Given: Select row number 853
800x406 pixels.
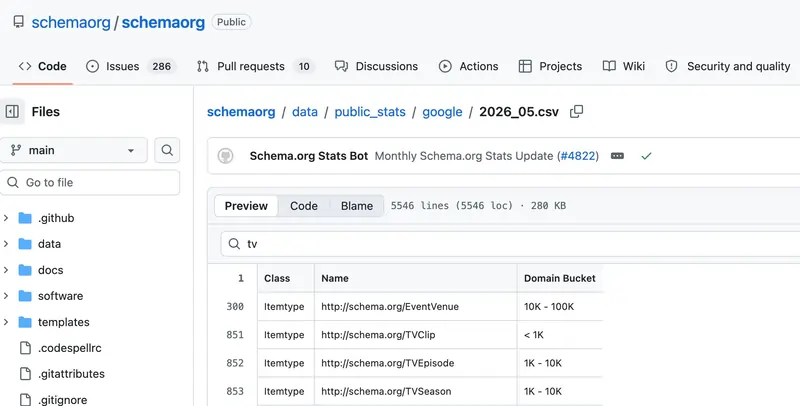Looking at the screenshot, I should point(235,391).
